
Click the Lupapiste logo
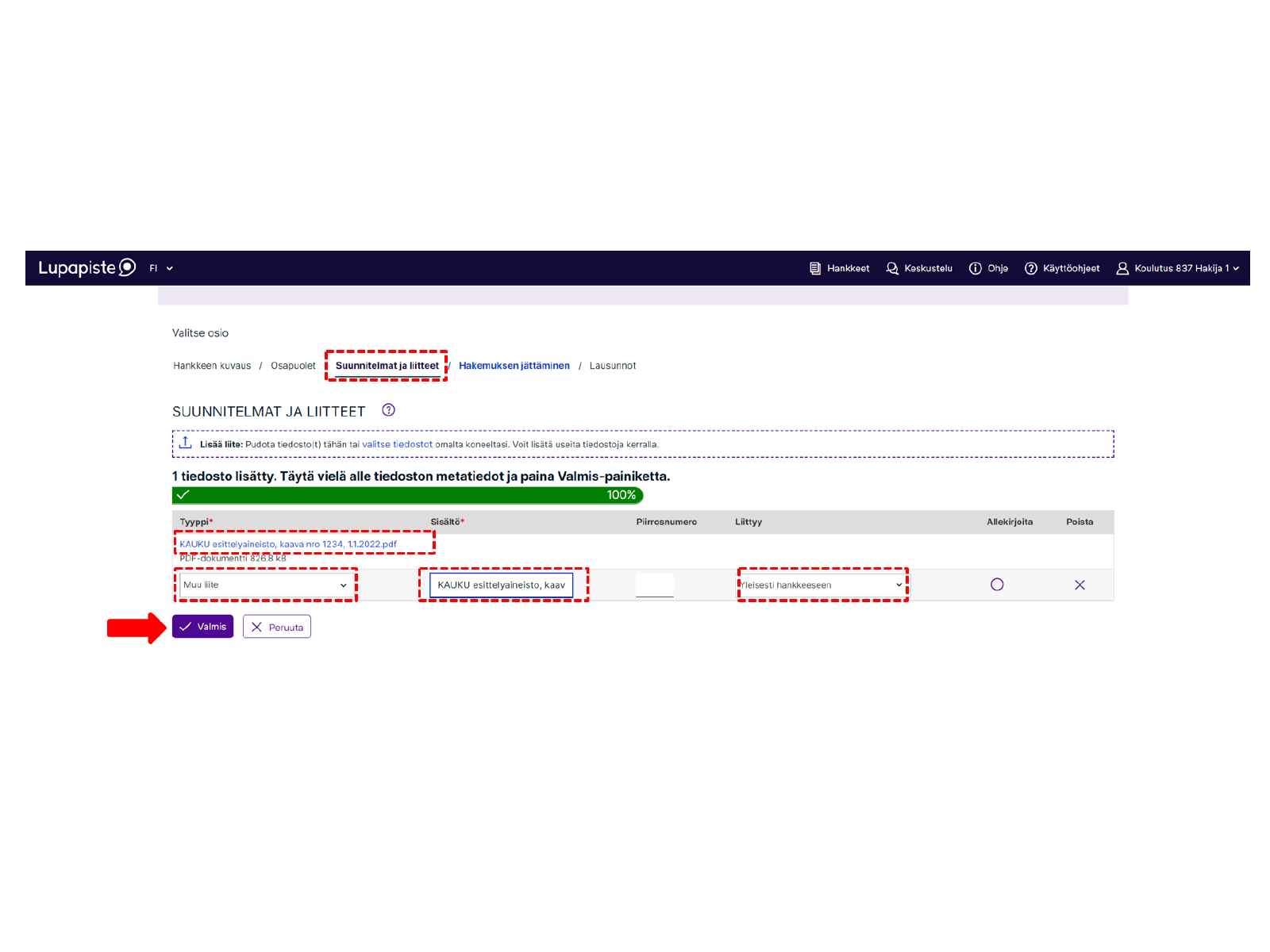pos(87,268)
